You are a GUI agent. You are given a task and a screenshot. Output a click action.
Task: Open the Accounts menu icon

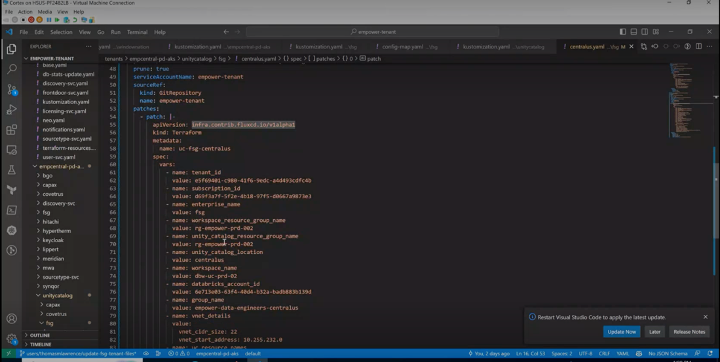(12, 318)
